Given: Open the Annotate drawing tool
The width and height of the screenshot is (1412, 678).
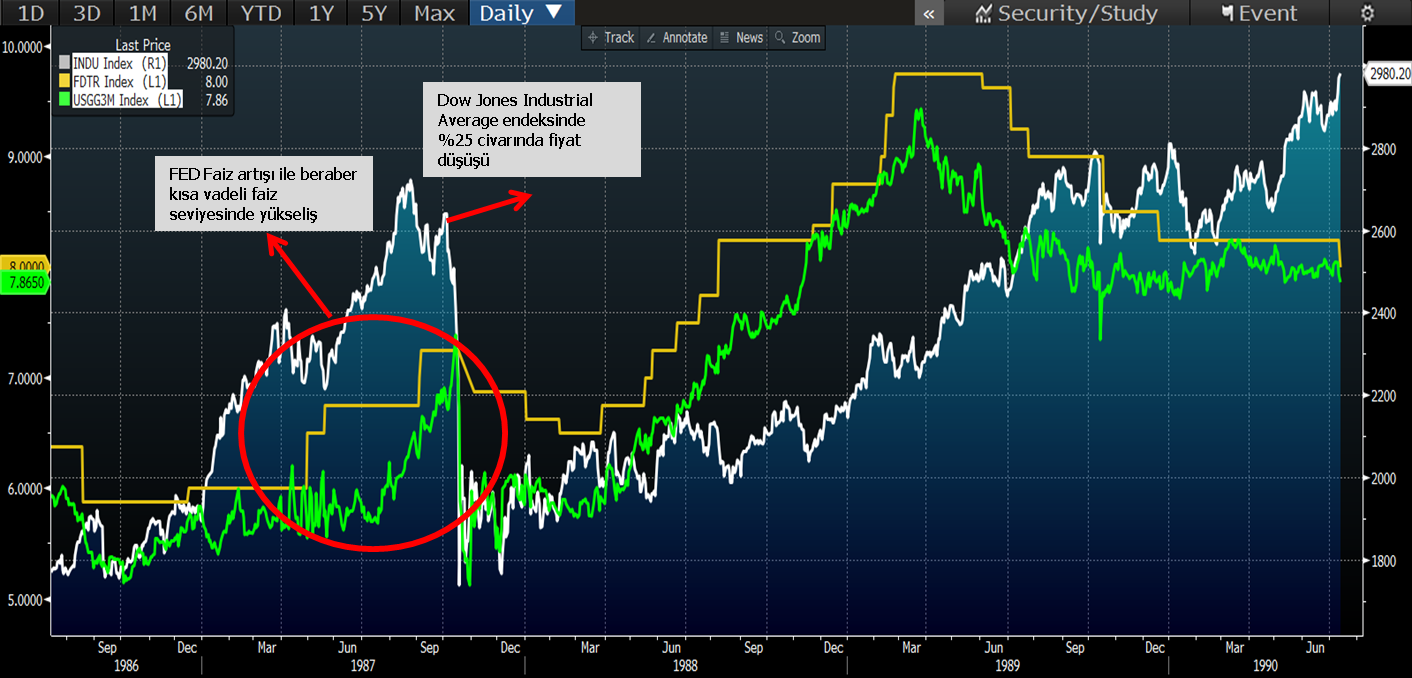Looking at the screenshot, I should [x=677, y=38].
